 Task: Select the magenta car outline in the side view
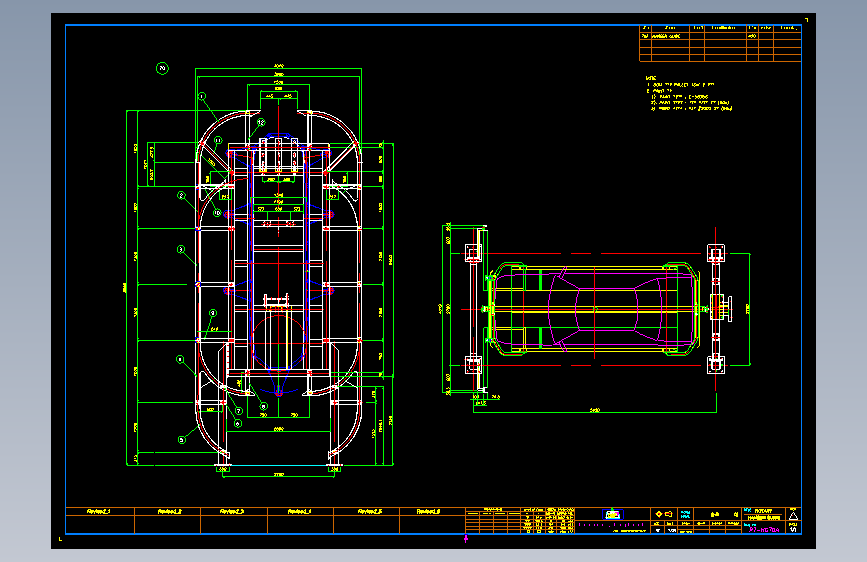tap(594, 309)
